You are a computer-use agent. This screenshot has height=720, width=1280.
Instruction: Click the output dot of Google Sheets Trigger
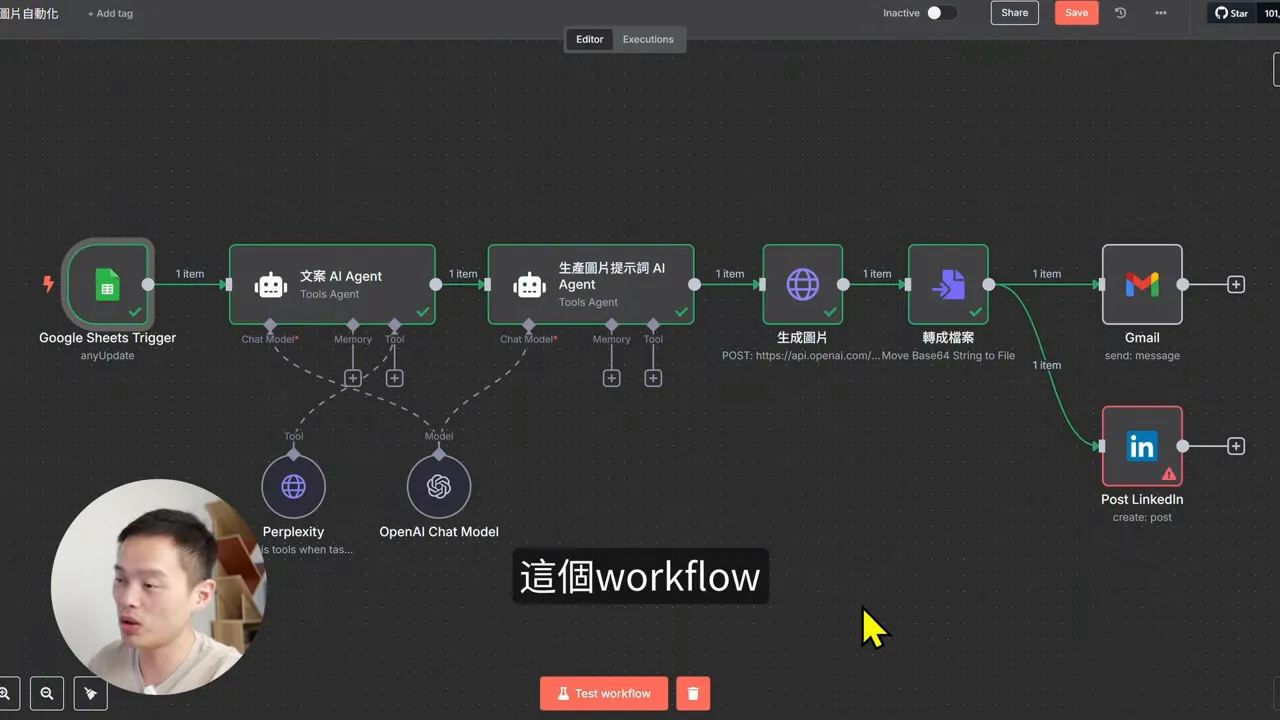click(148, 284)
